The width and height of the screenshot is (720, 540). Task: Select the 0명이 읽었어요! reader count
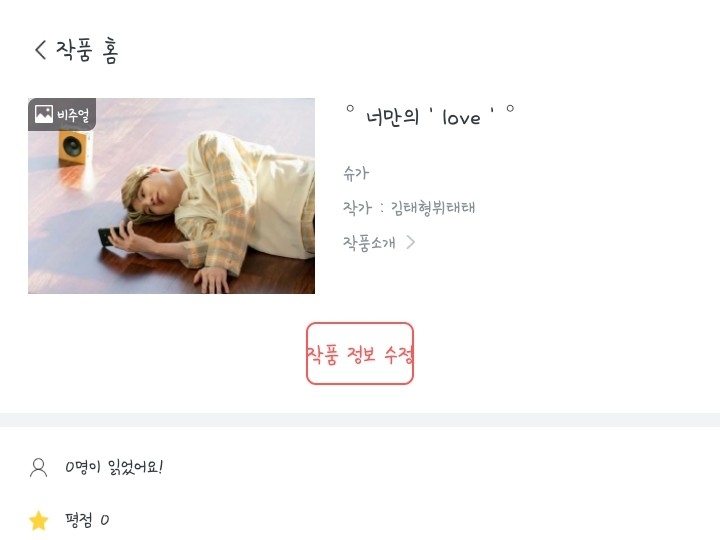(114, 467)
